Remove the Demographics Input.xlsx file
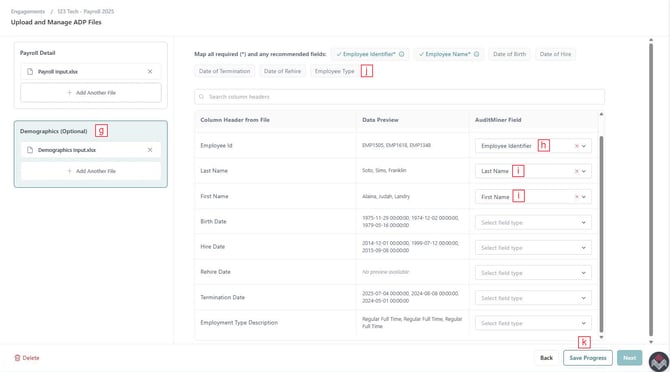Viewport: 670px width, 372px height. click(150, 150)
